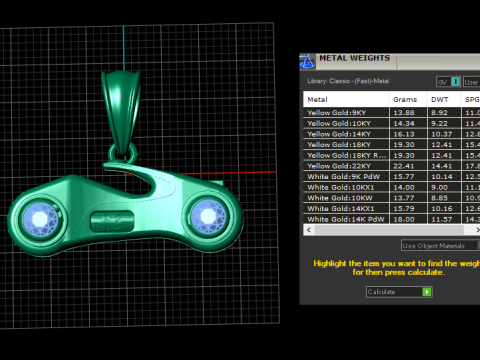
Task: Select the Yellow Gold:9KY row
Action: 392,113
